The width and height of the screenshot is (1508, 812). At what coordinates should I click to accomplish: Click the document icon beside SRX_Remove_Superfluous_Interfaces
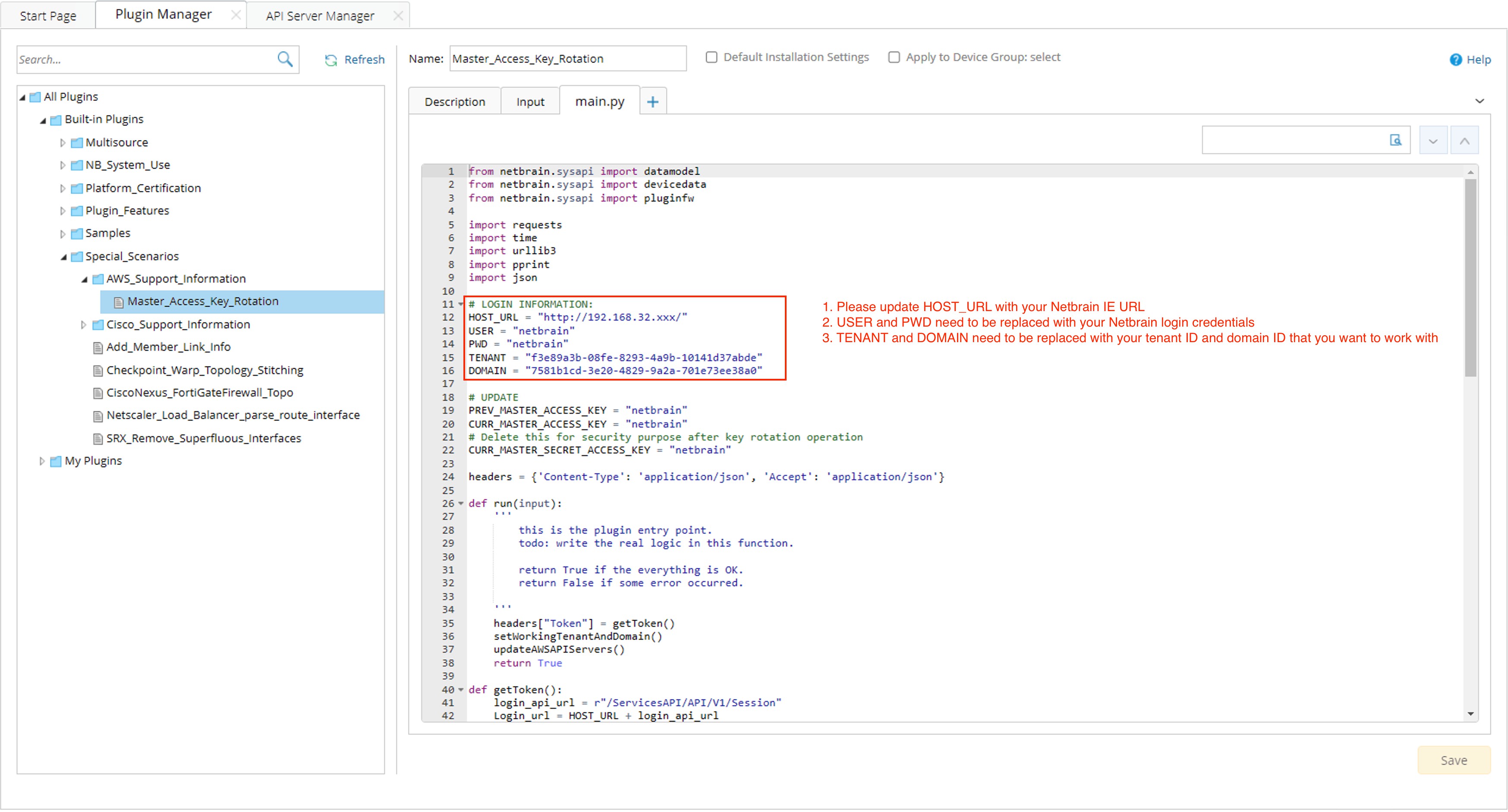tap(97, 438)
